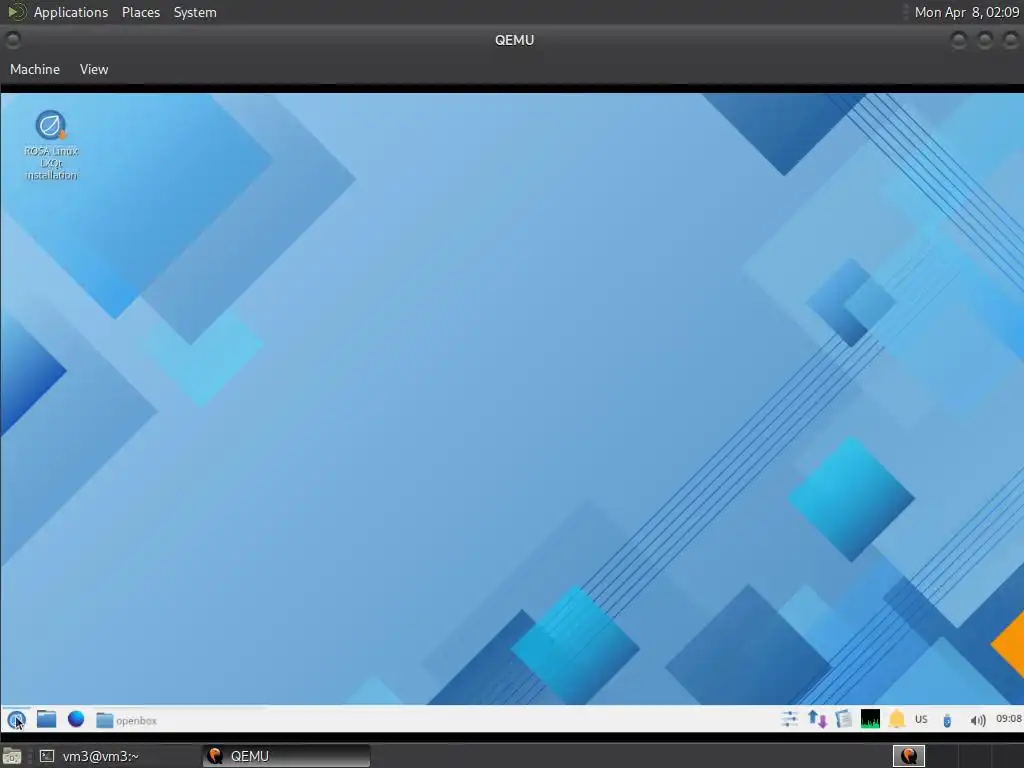Select the QEMU task in host taskbar
This screenshot has height=768, width=1024.
point(286,756)
